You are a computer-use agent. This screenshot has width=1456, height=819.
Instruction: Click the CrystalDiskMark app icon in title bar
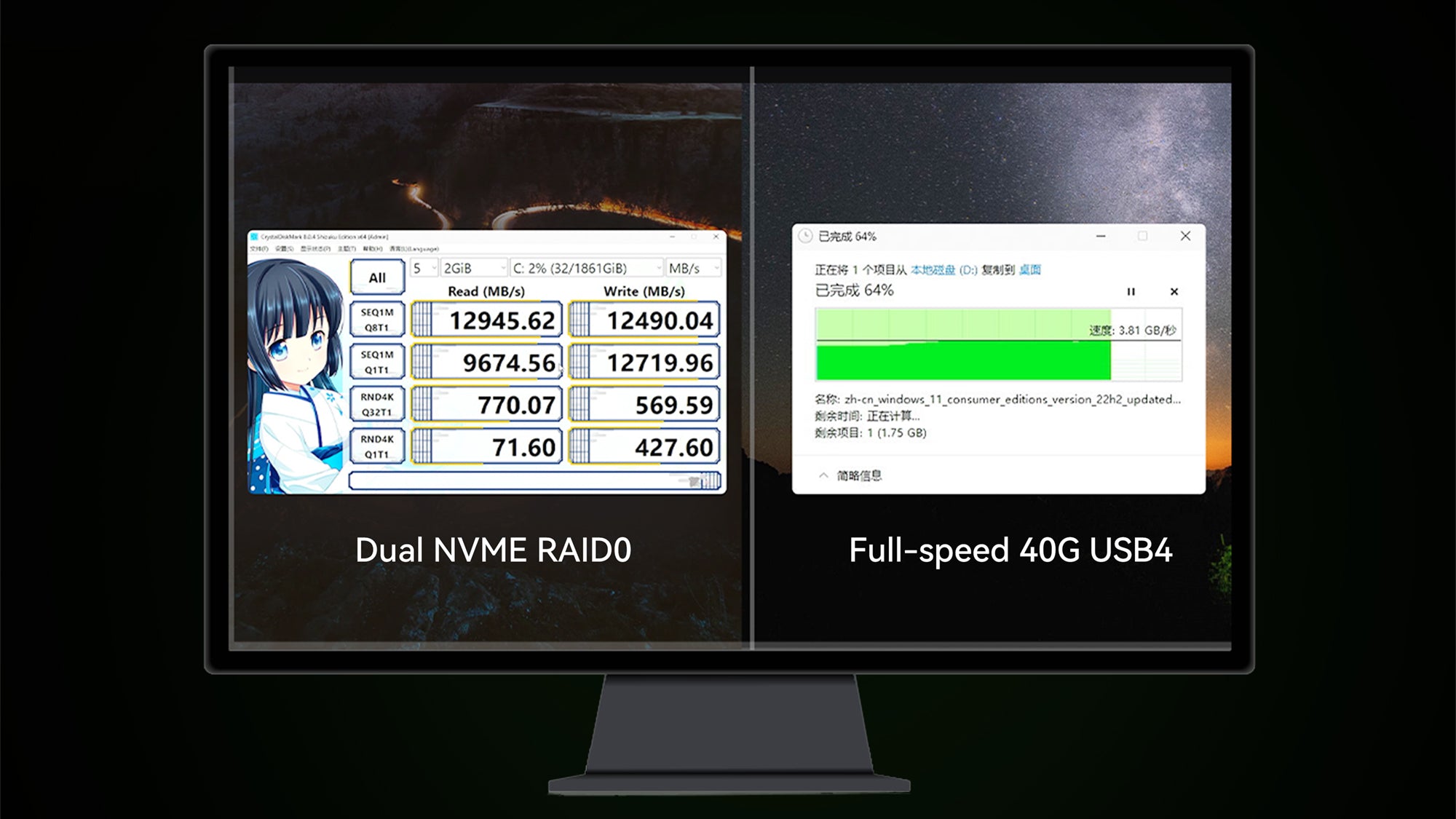pyautogui.click(x=255, y=237)
